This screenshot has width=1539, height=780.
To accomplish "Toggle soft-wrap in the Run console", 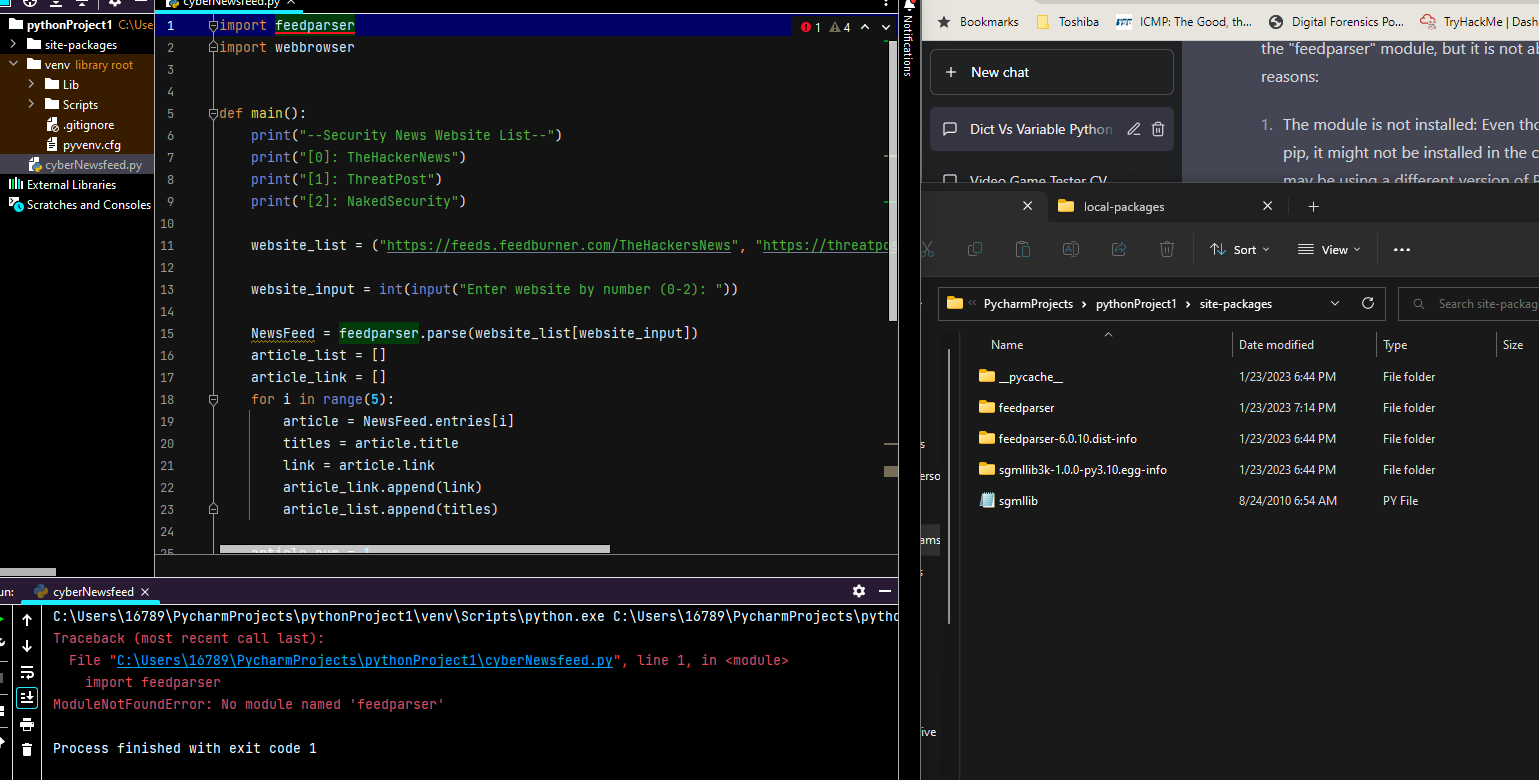I will (x=27, y=672).
